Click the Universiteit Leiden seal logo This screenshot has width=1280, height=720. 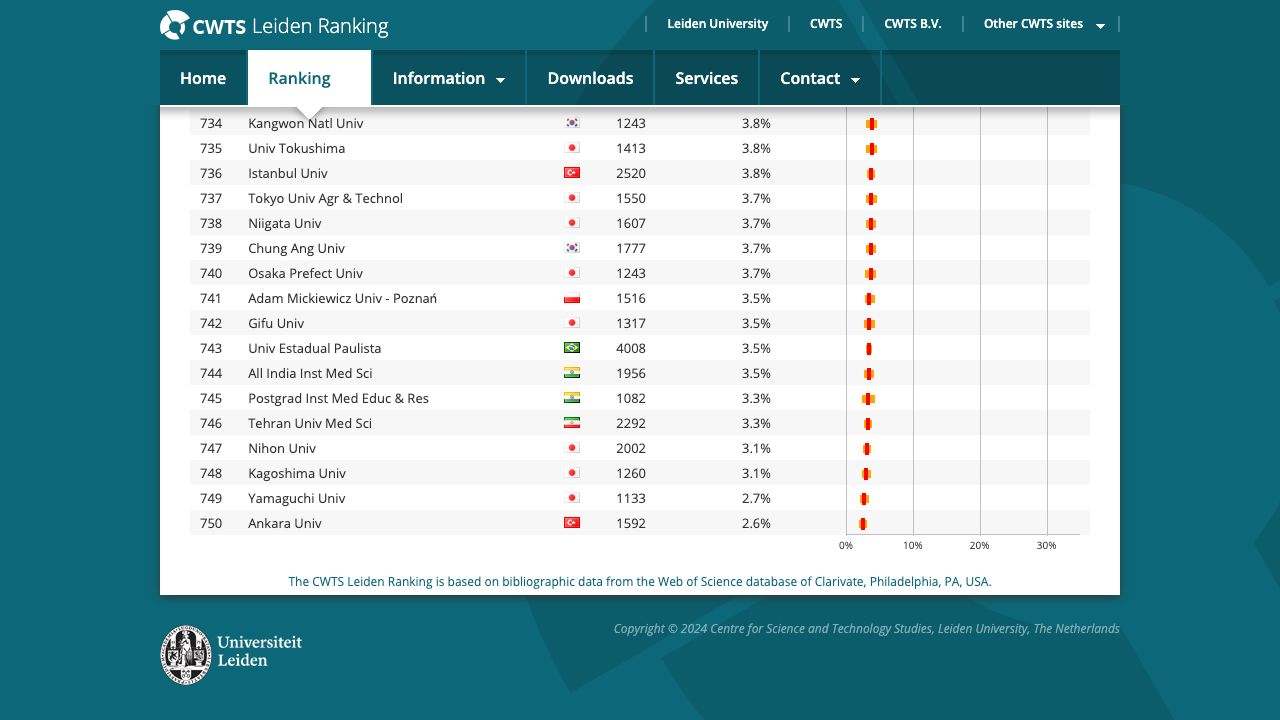pyautogui.click(x=231, y=655)
